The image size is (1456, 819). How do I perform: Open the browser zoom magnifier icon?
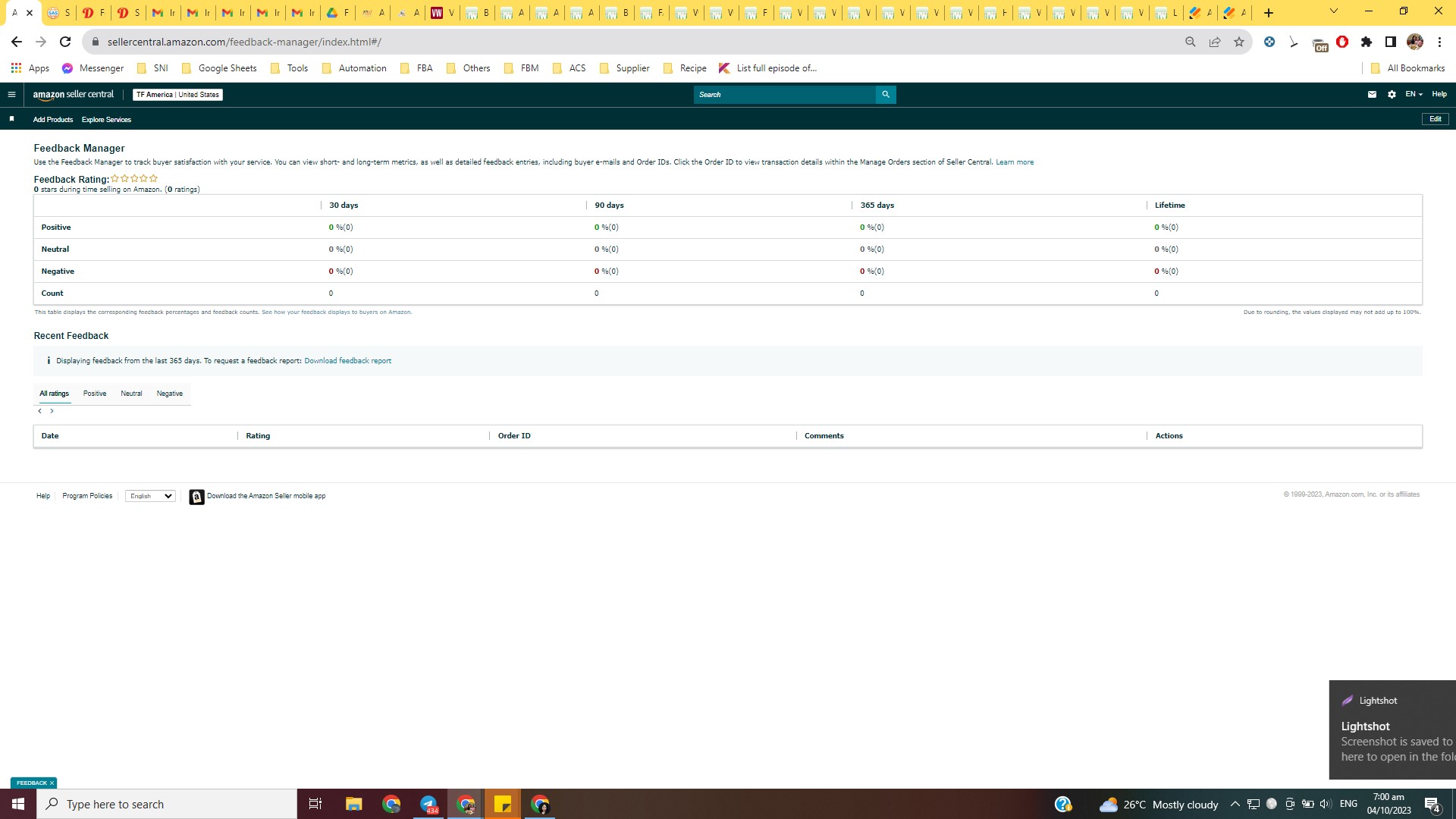coord(1191,42)
